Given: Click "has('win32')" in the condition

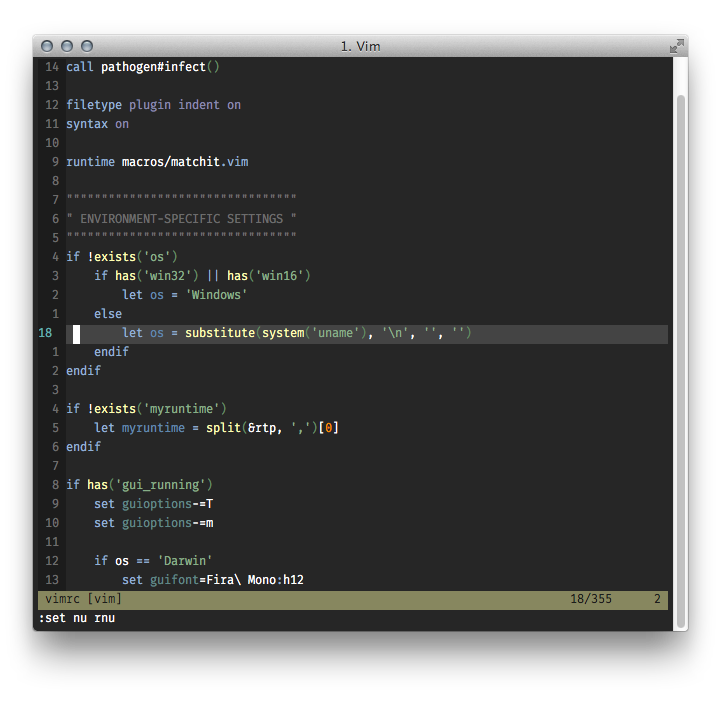Looking at the screenshot, I should pos(157,276).
